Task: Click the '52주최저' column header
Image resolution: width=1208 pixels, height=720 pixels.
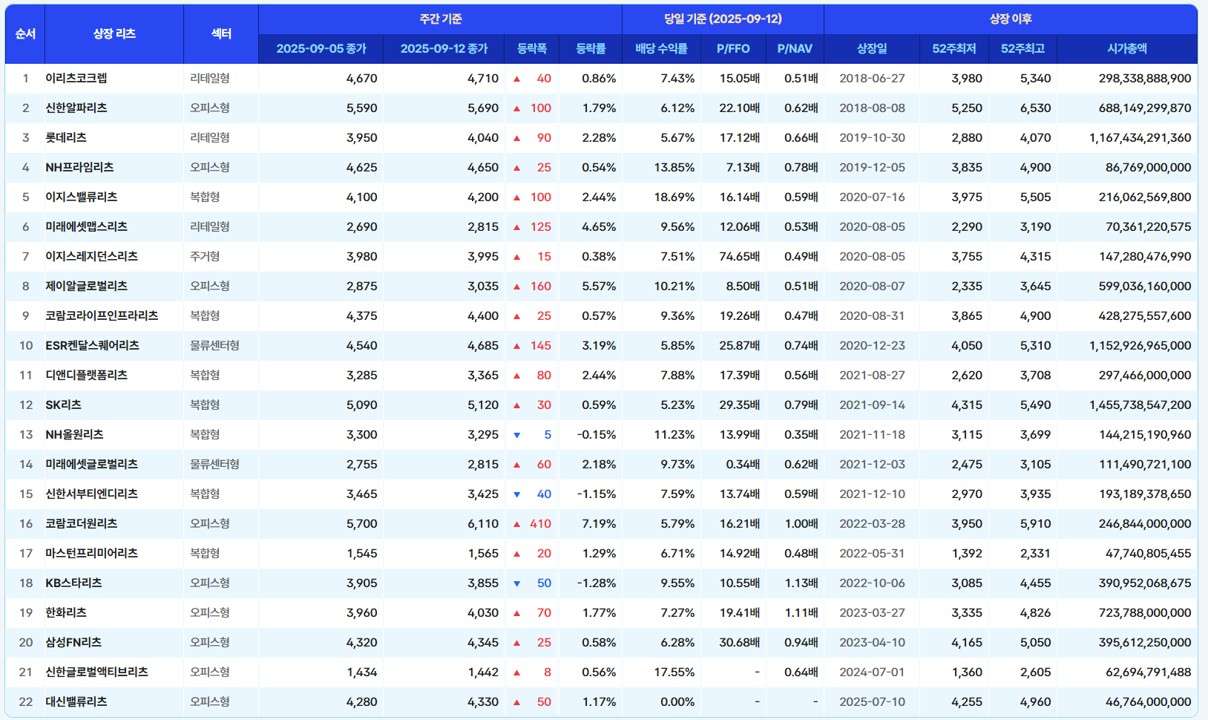Action: (953, 49)
